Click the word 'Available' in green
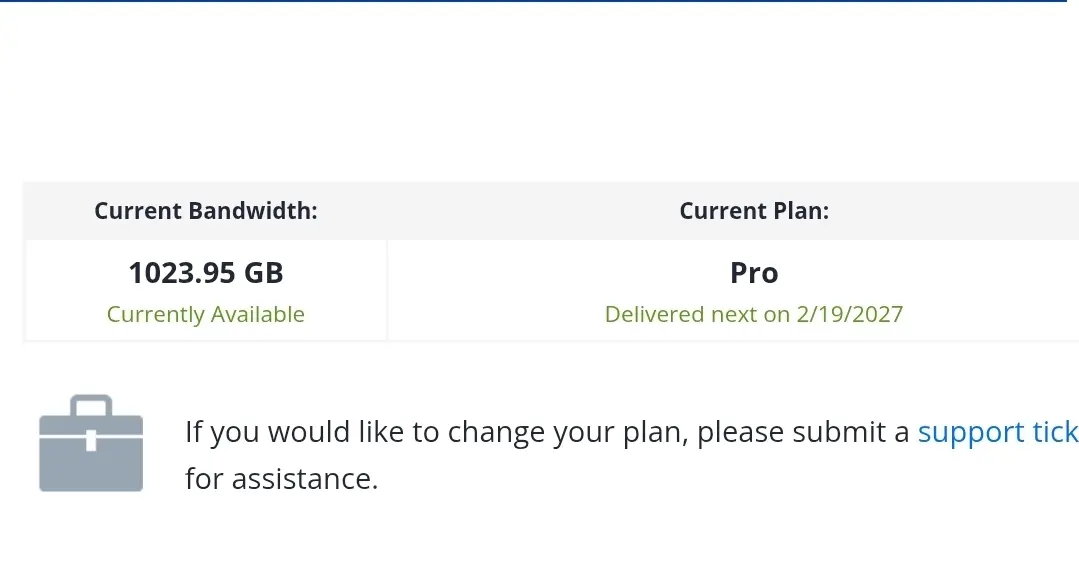The height and width of the screenshot is (583, 1079). tap(258, 315)
